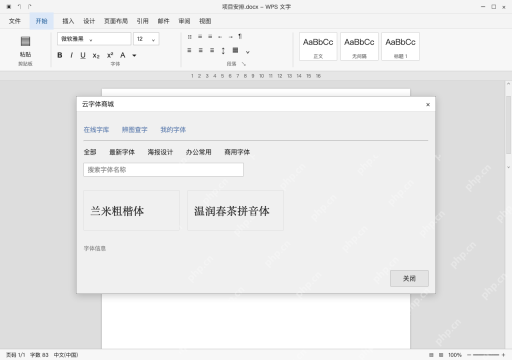This screenshot has width=512, height=360.
Task: Switch to the 插入 ribbon tab
Action: 68,21
